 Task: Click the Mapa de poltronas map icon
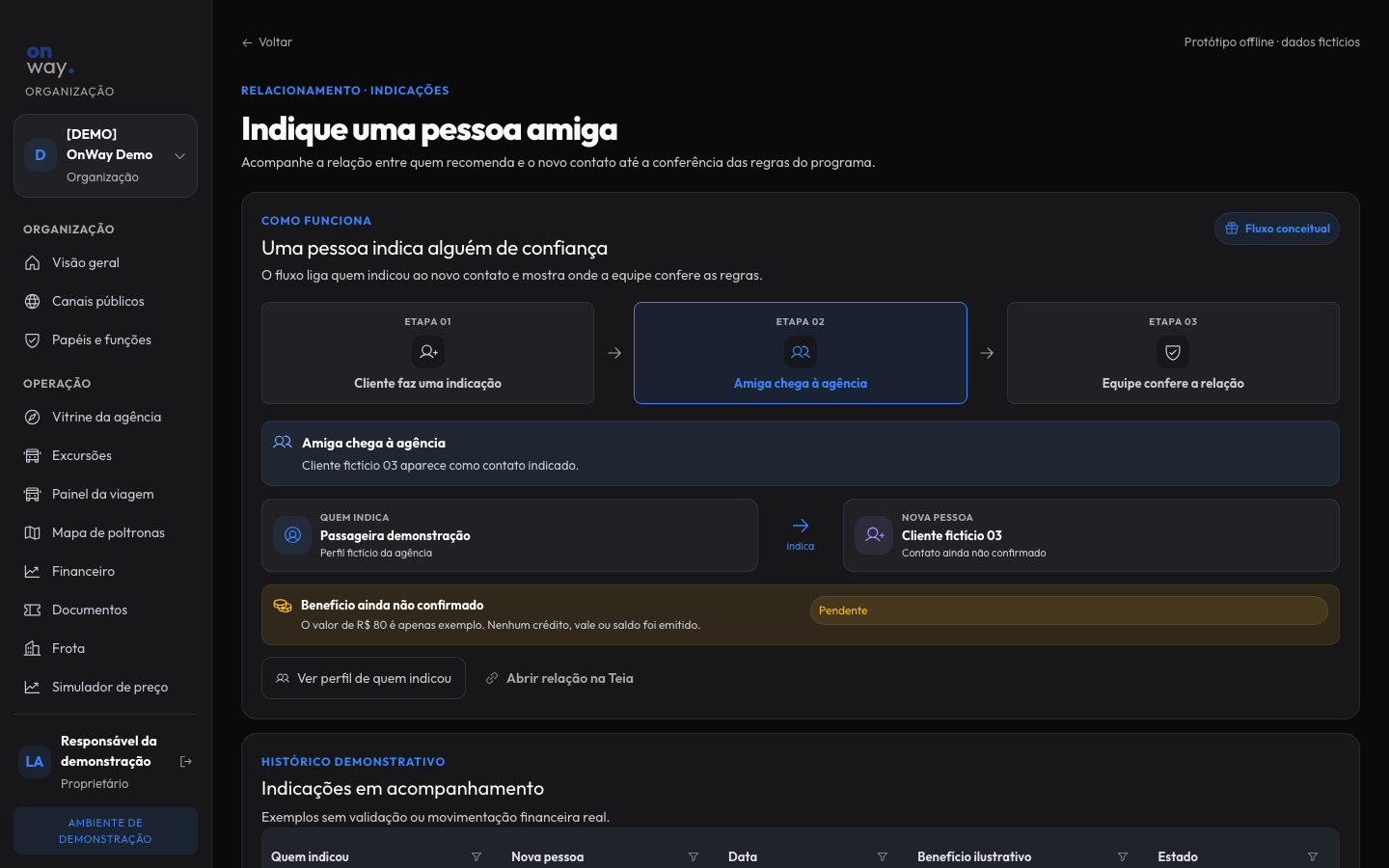pyautogui.click(x=32, y=532)
